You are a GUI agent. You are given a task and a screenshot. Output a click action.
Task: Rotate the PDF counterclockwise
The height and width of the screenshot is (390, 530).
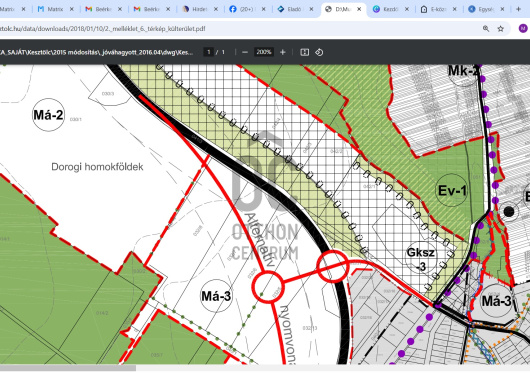pos(319,52)
